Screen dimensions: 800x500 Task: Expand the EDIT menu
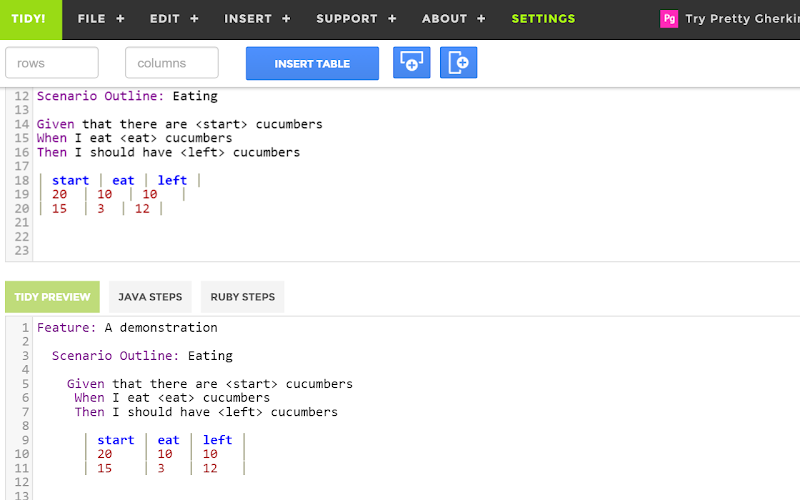coord(174,19)
